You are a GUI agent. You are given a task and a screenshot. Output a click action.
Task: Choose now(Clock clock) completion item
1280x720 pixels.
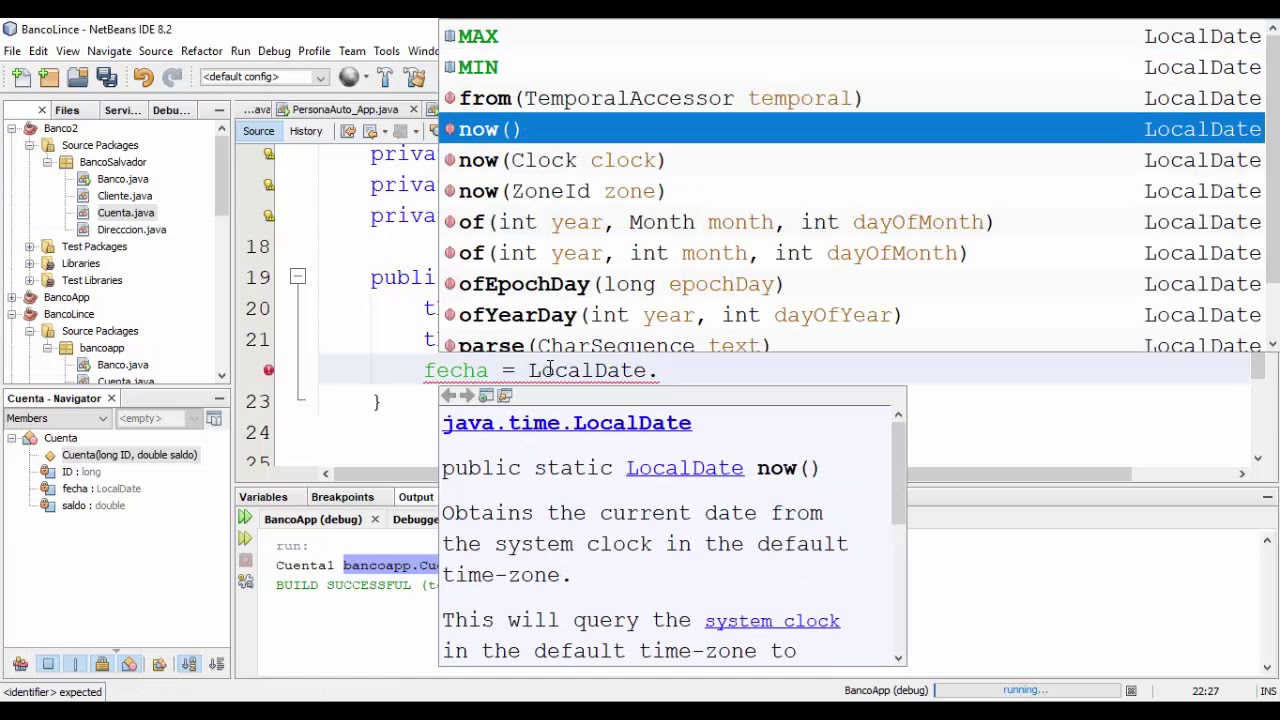click(852, 160)
